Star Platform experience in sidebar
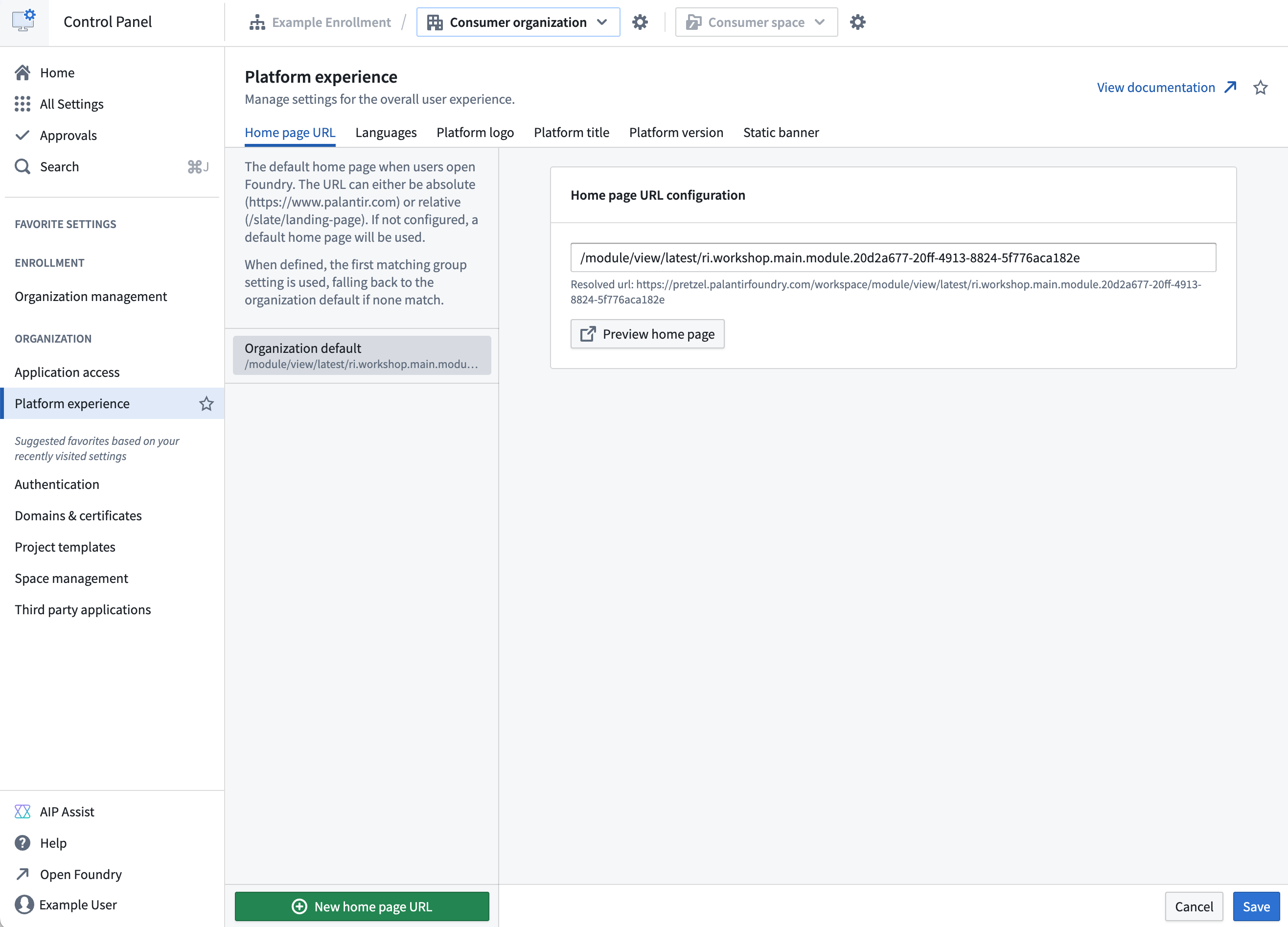 click(x=206, y=403)
